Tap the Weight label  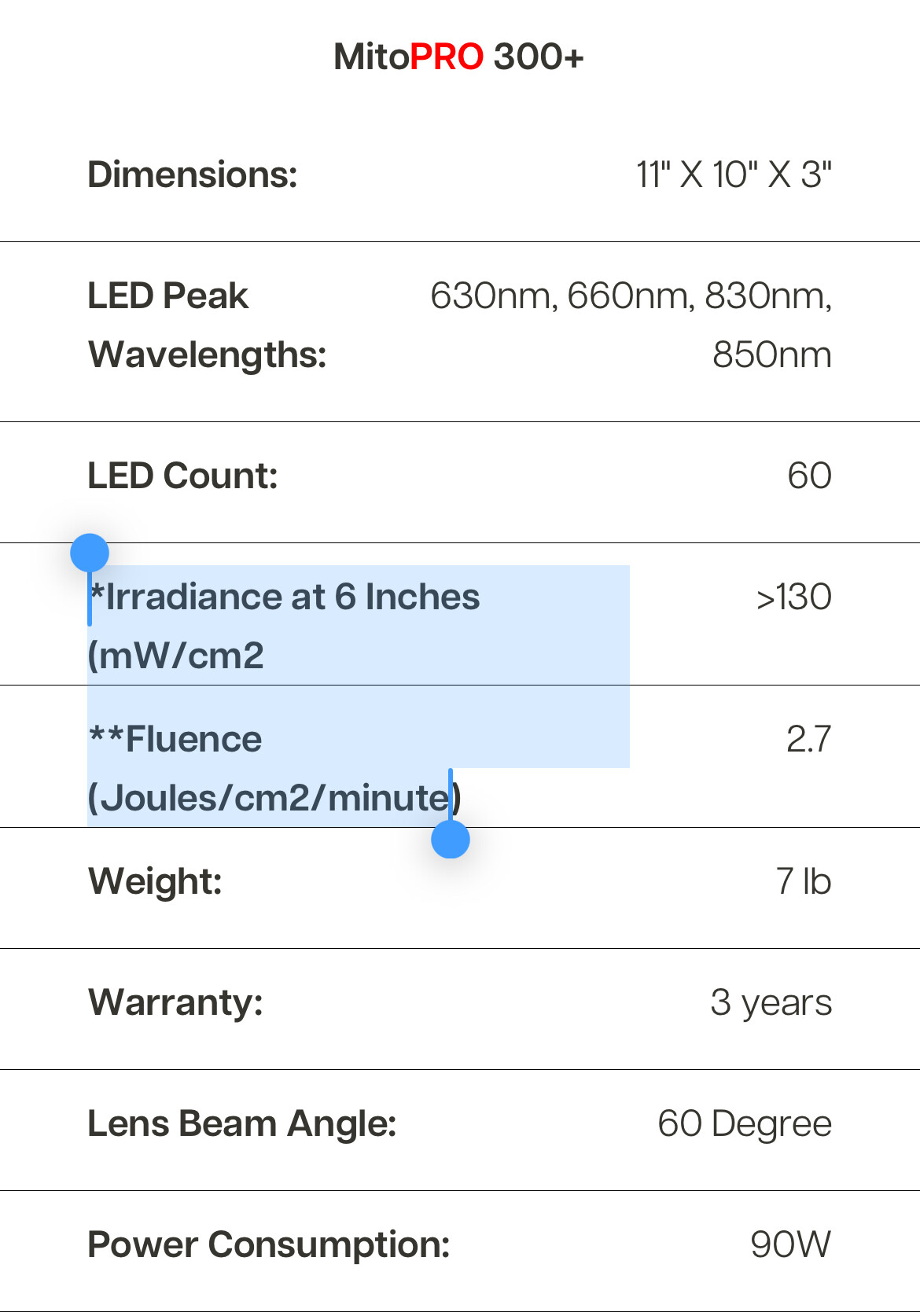point(155,881)
